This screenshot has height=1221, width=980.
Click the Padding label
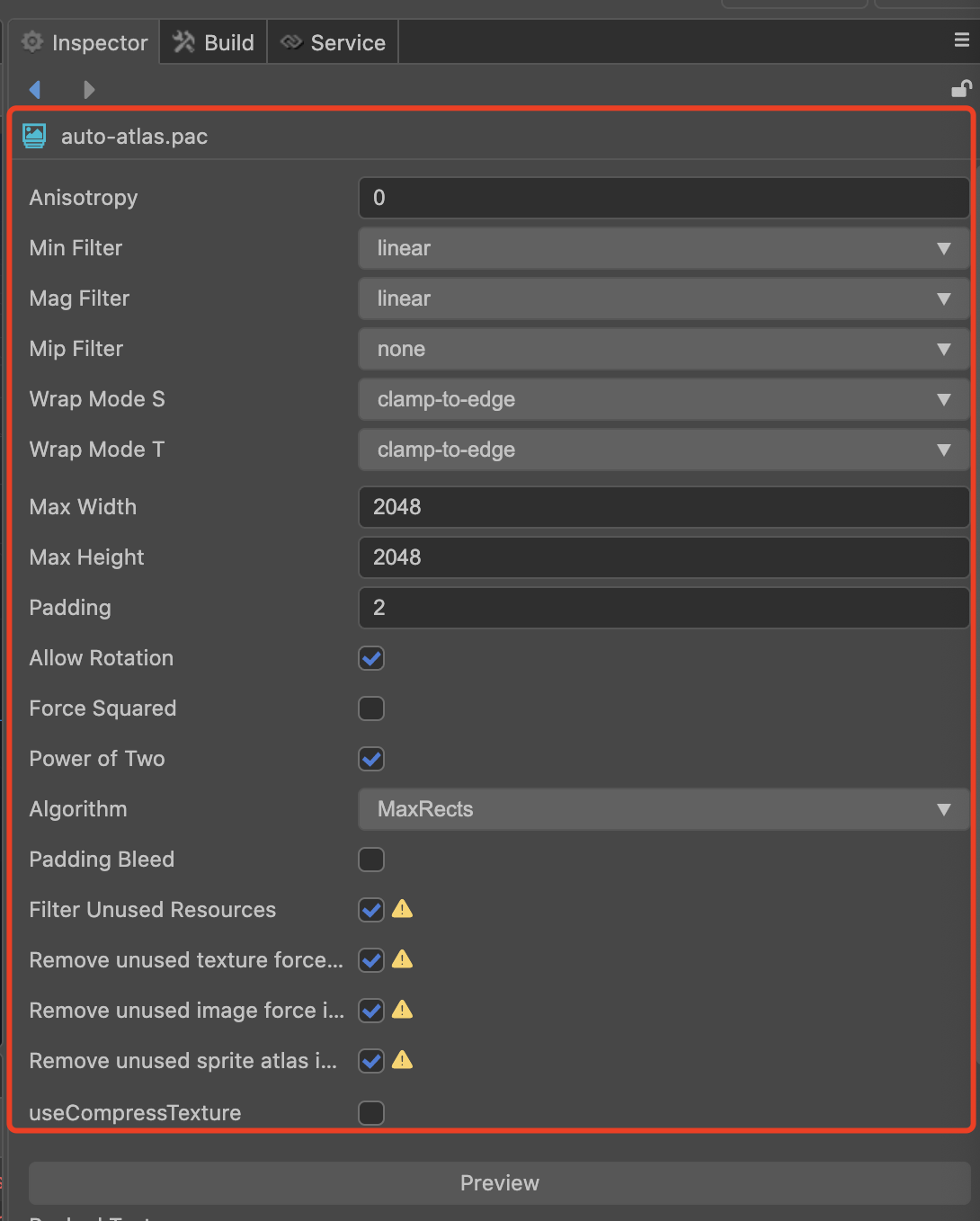[70, 608]
